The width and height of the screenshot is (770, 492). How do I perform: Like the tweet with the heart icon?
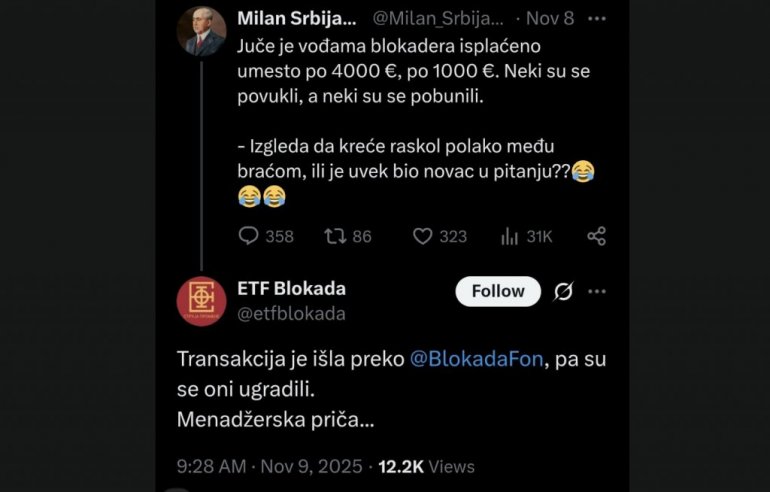coord(423,236)
